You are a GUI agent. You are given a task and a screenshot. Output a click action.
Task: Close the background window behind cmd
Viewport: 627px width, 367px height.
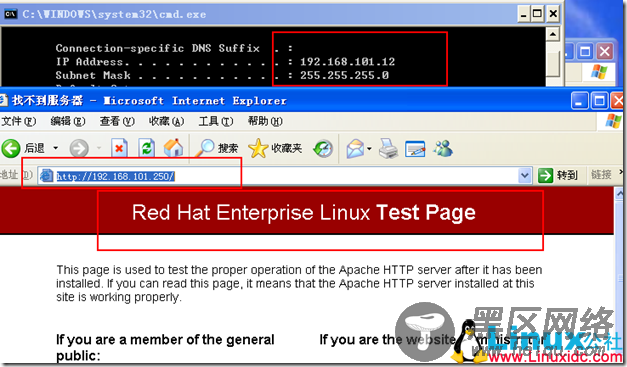(605, 51)
